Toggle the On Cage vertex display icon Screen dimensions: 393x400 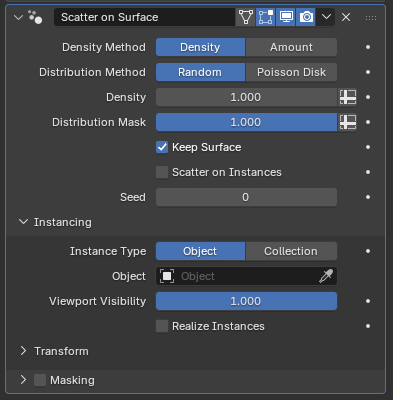point(246,17)
